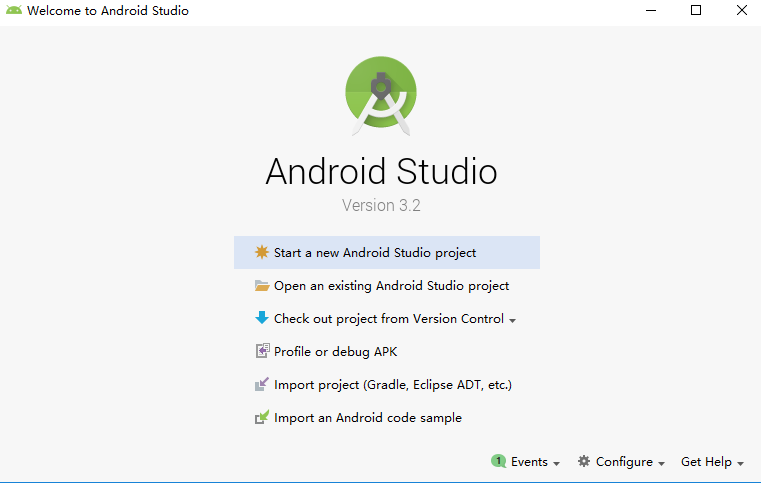Minimize the Welcome to Android Studio window
The height and width of the screenshot is (483, 761).
point(651,10)
